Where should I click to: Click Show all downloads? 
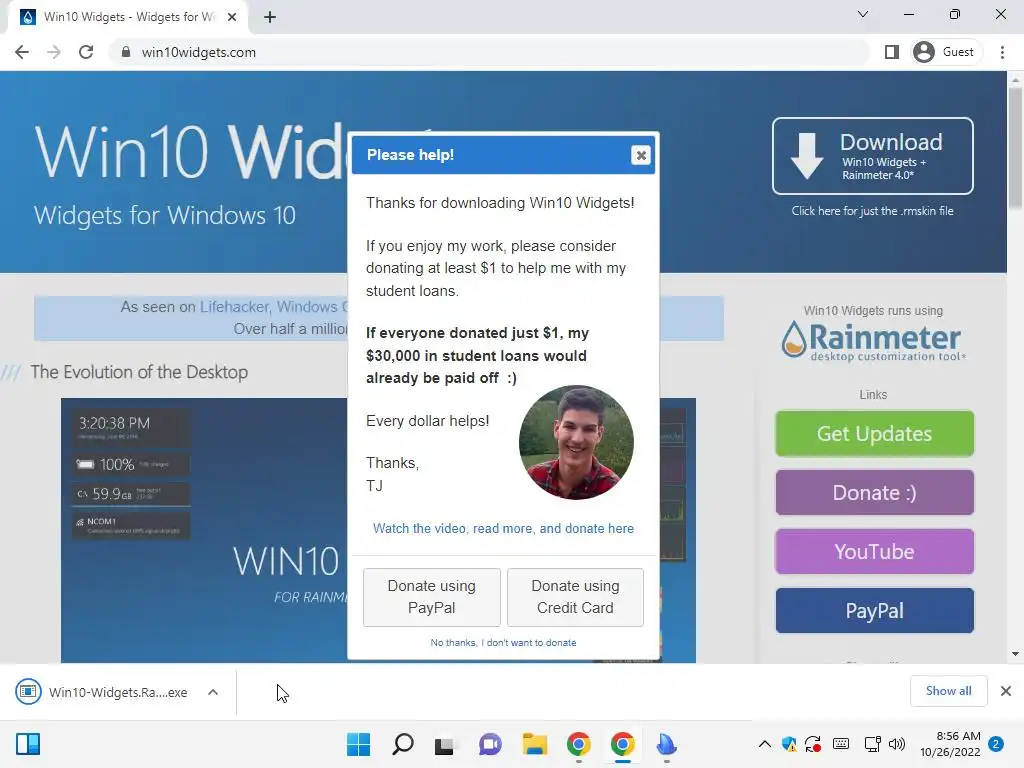tap(948, 691)
